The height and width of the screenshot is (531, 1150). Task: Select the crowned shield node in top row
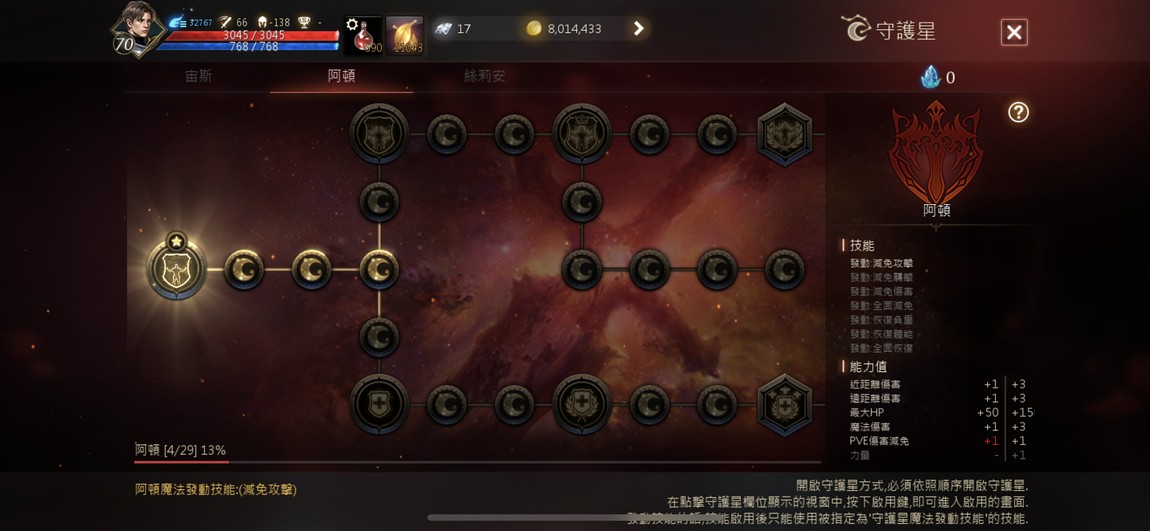[582, 133]
